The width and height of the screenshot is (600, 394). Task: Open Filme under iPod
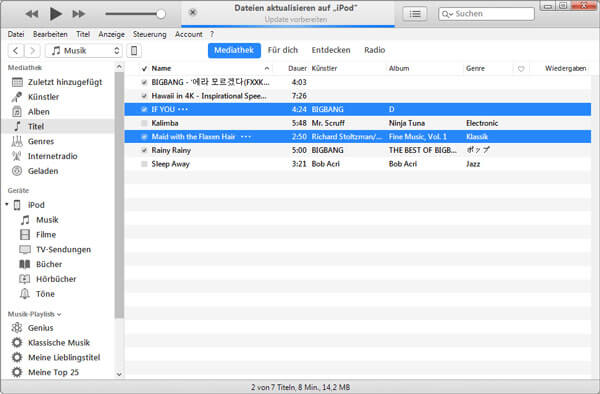click(x=46, y=235)
